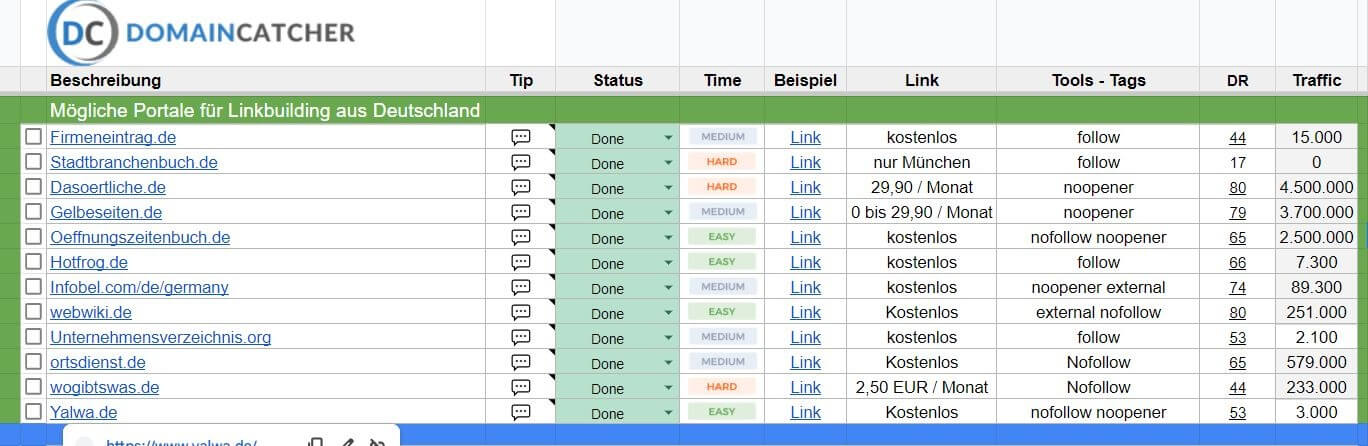Click the traffic value 579.000

pos(1316,362)
